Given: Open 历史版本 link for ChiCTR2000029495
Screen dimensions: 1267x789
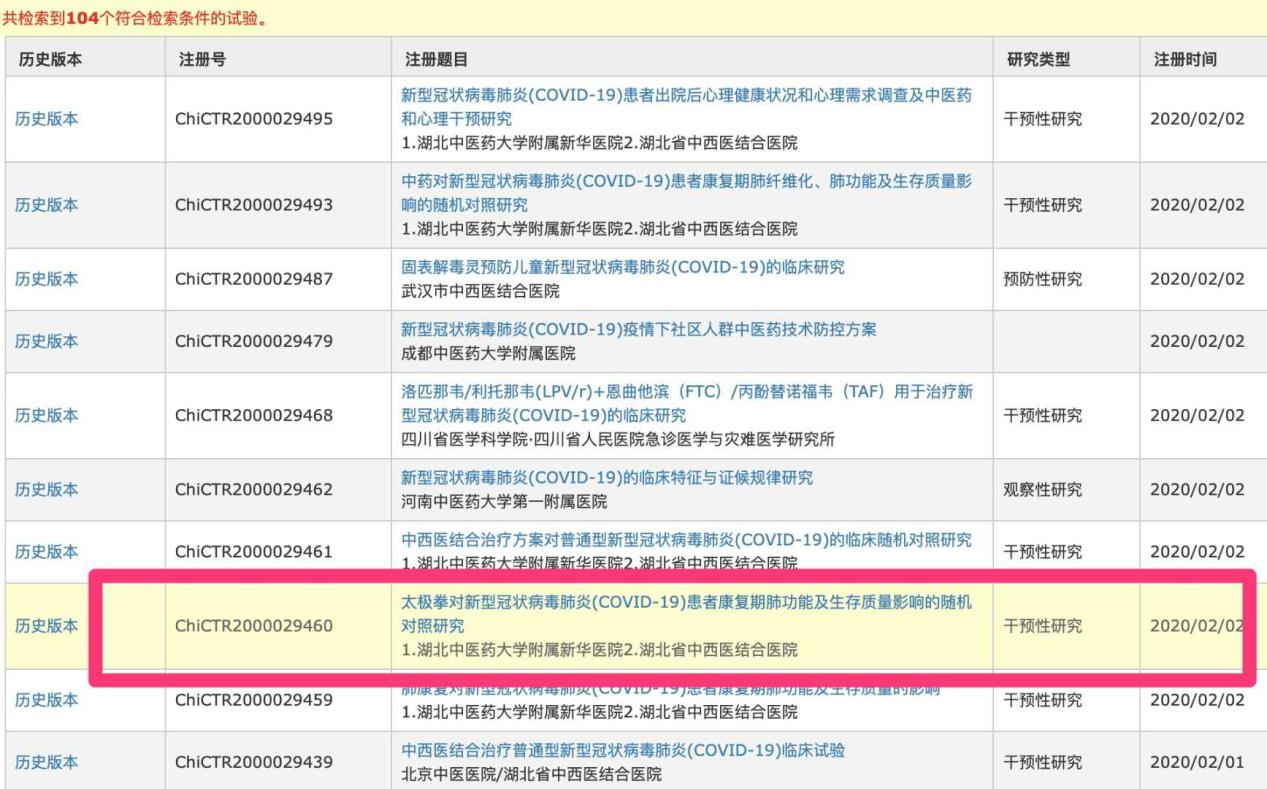Looking at the screenshot, I should [x=47, y=118].
